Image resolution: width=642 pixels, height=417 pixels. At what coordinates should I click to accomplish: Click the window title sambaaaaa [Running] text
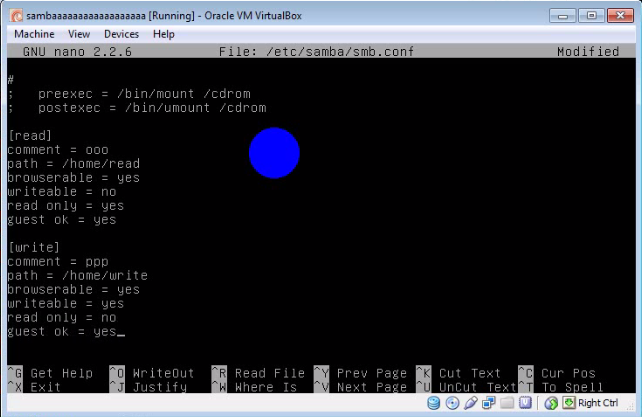tap(164, 16)
